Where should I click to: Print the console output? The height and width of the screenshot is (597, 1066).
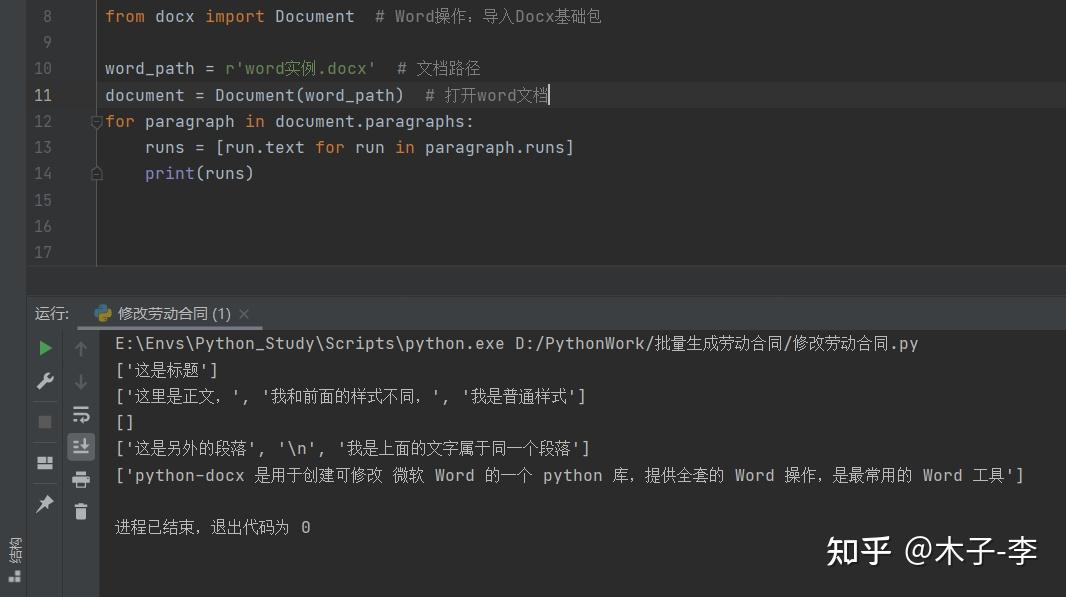click(81, 478)
